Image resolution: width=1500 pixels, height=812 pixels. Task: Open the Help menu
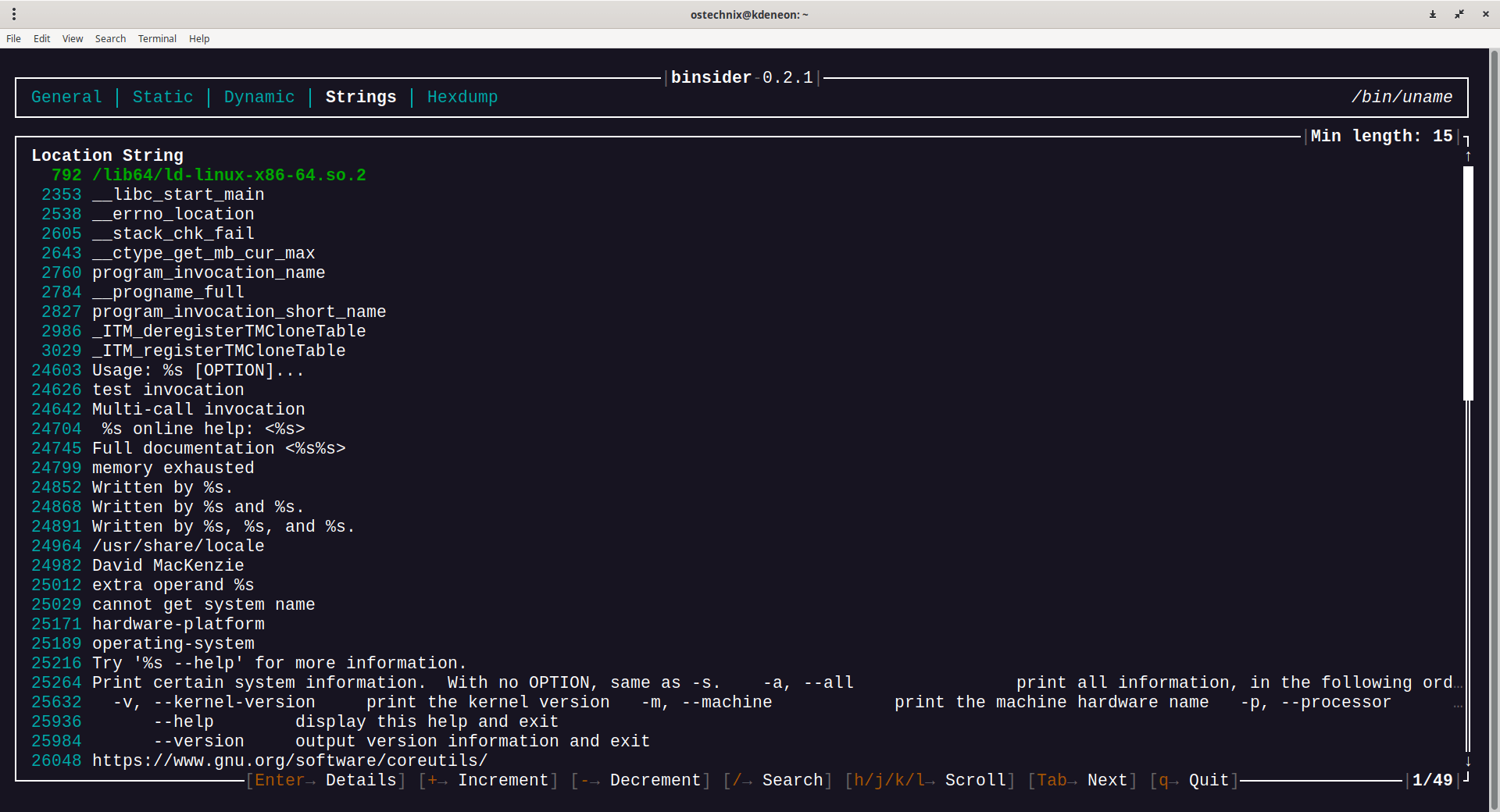point(198,38)
